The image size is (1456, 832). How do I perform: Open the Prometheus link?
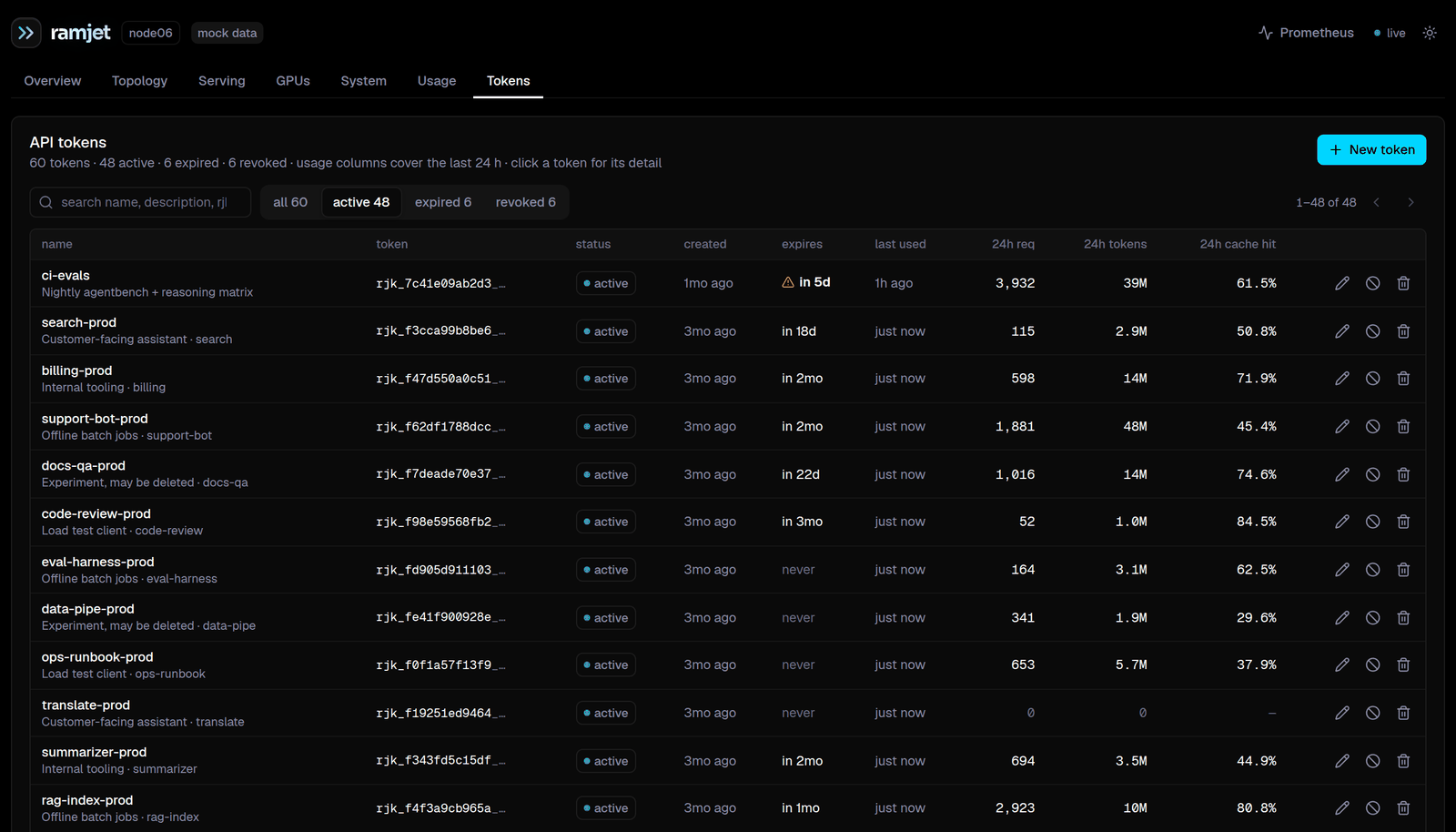(x=1306, y=33)
